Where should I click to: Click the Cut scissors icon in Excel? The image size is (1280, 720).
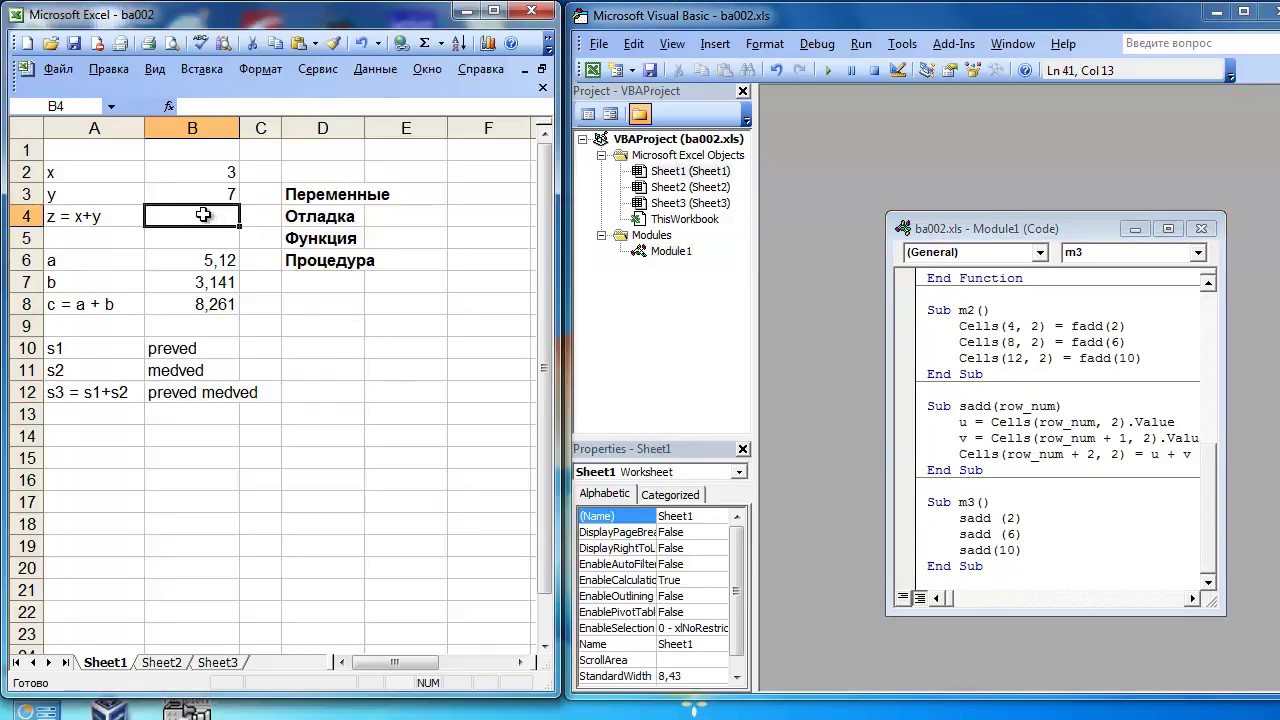point(252,43)
